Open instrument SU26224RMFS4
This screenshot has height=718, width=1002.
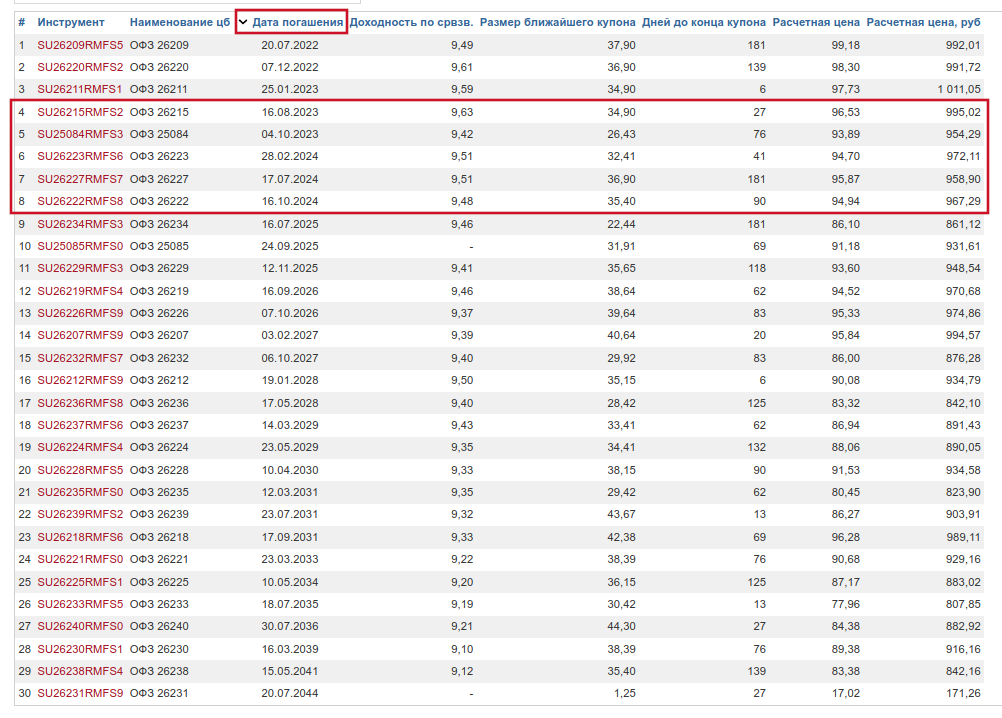click(80, 447)
